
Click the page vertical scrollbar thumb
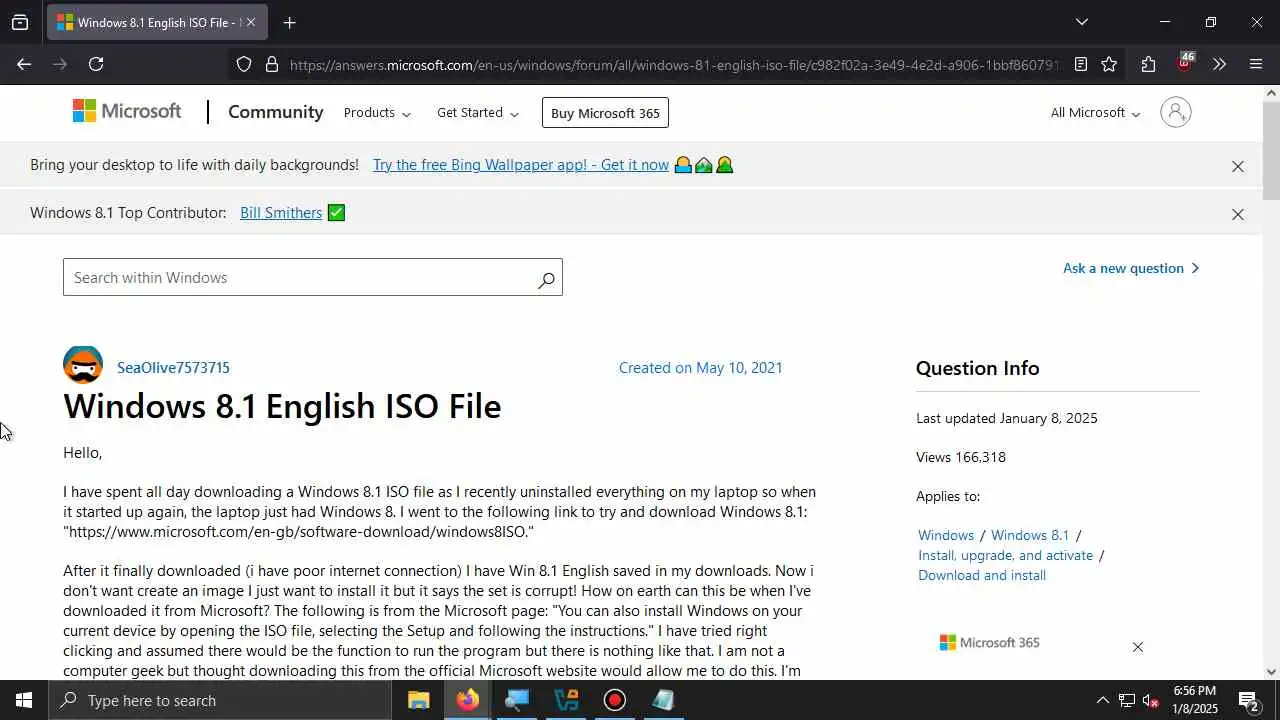[x=1271, y=152]
